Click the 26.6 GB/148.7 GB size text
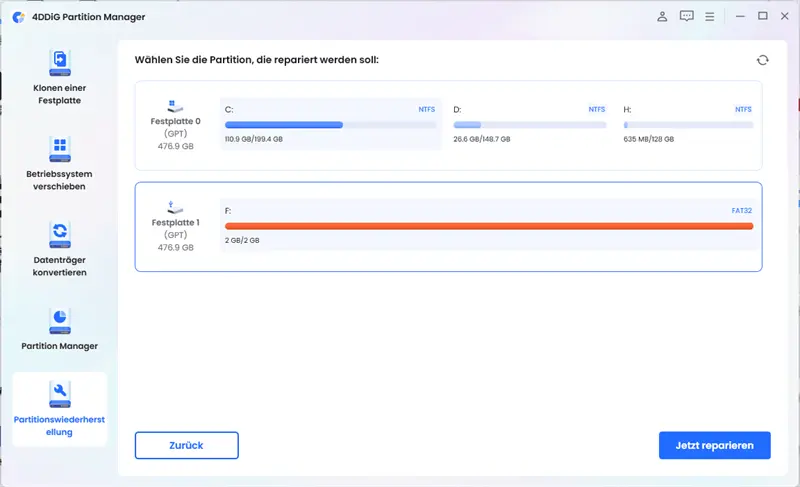The width and height of the screenshot is (800, 487). (482, 139)
